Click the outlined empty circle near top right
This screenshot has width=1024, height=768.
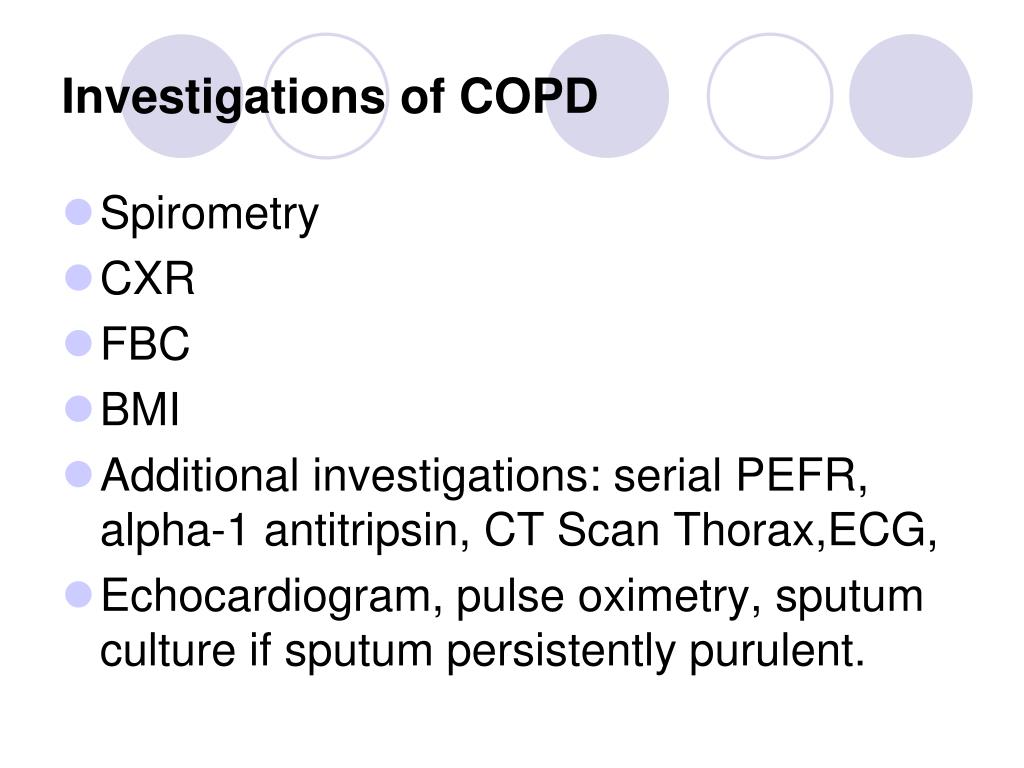point(770,96)
